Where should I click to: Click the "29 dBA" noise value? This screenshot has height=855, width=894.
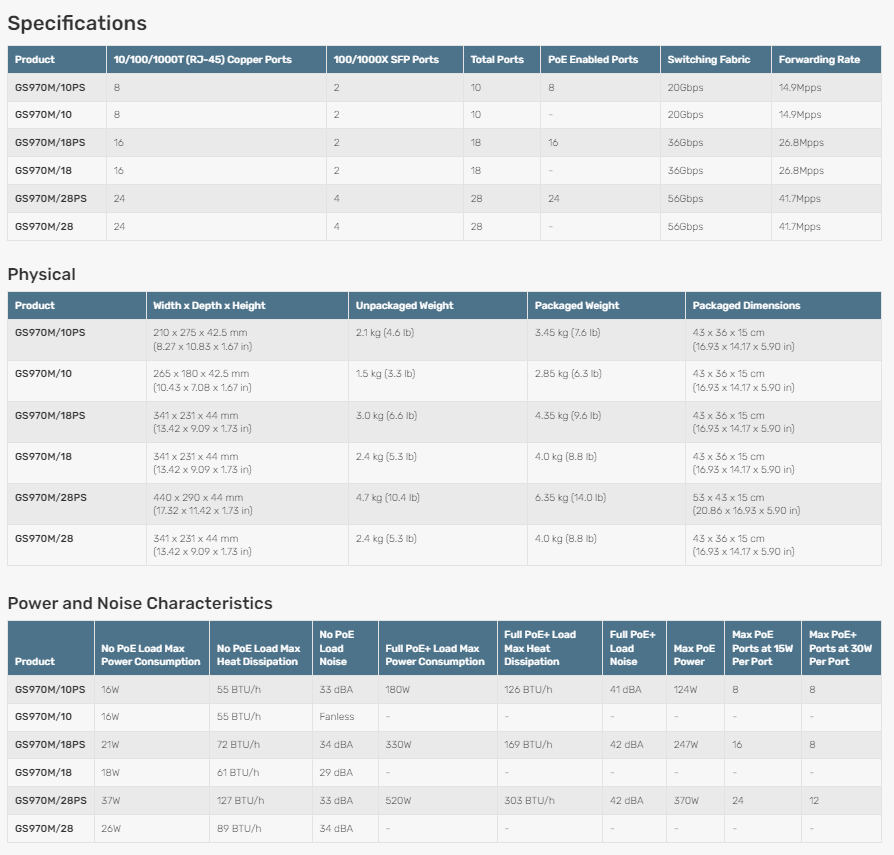pyautogui.click(x=336, y=773)
